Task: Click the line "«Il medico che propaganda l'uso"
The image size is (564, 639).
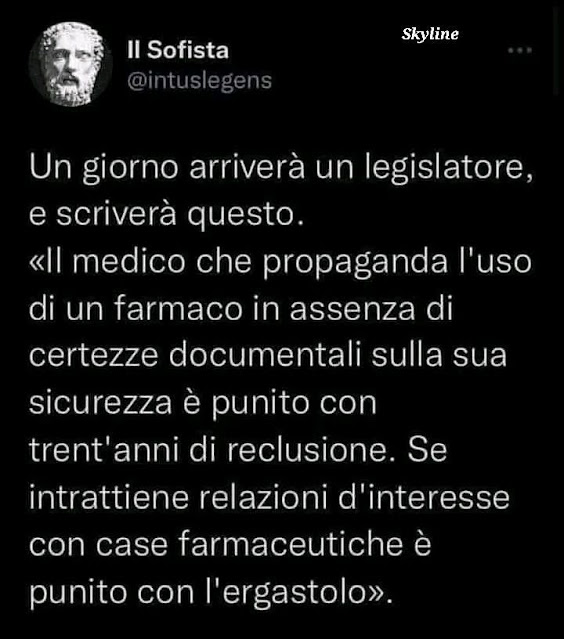Action: [x=280, y=262]
